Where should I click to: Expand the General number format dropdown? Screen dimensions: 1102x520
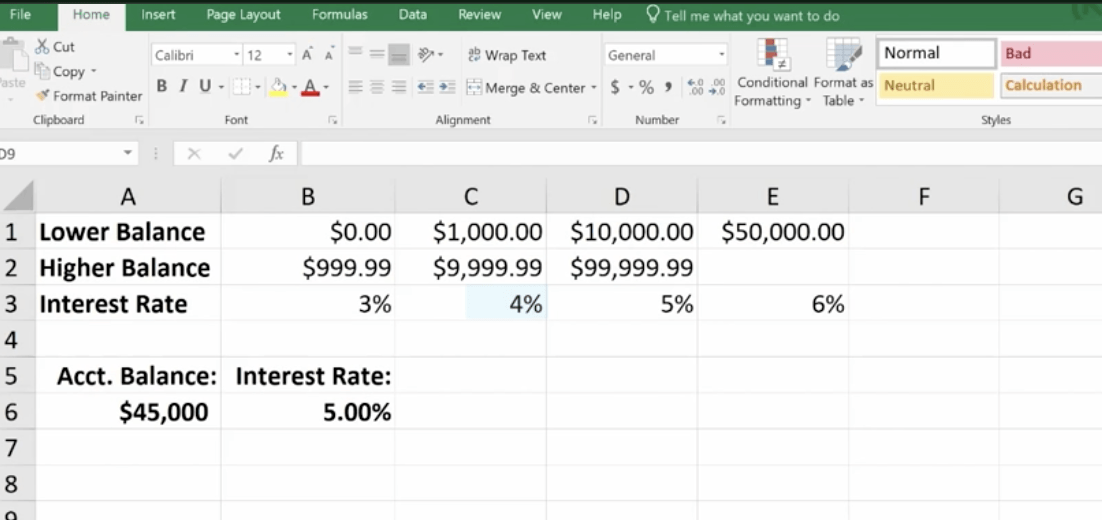click(x=722, y=55)
